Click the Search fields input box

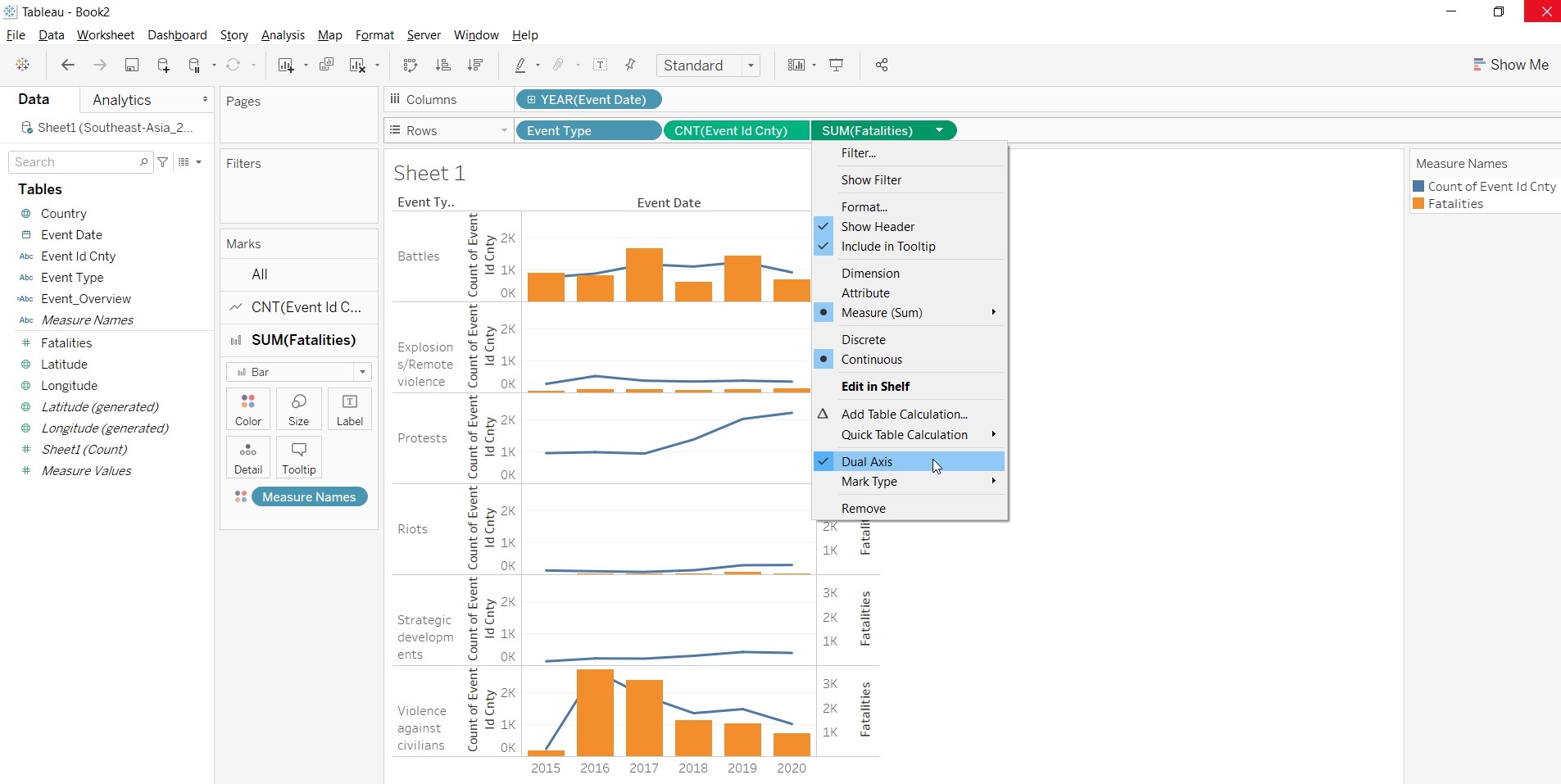click(75, 162)
